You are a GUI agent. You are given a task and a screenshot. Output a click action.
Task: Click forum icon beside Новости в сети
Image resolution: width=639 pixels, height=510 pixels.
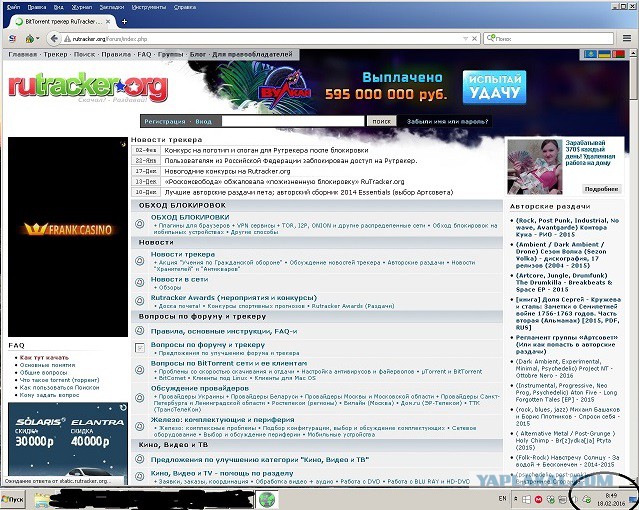point(140,283)
